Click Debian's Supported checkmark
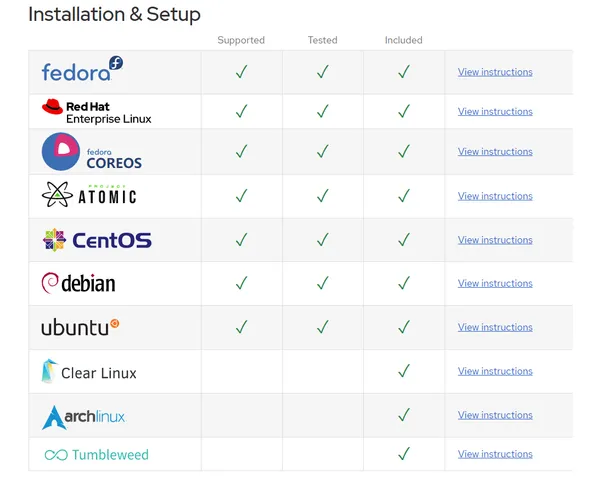 coord(242,283)
